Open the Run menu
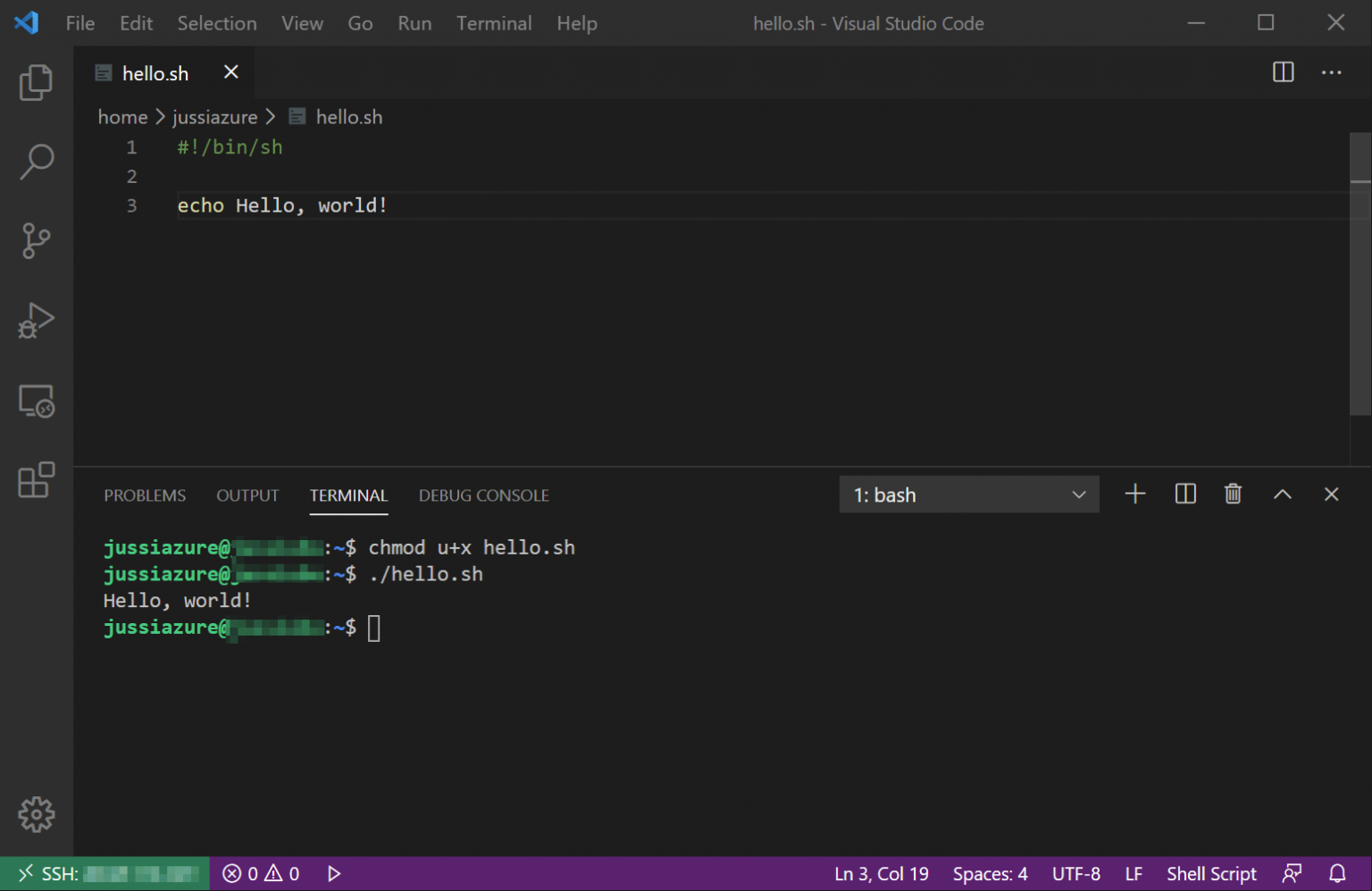Image resolution: width=1372 pixels, height=891 pixels. 414,23
